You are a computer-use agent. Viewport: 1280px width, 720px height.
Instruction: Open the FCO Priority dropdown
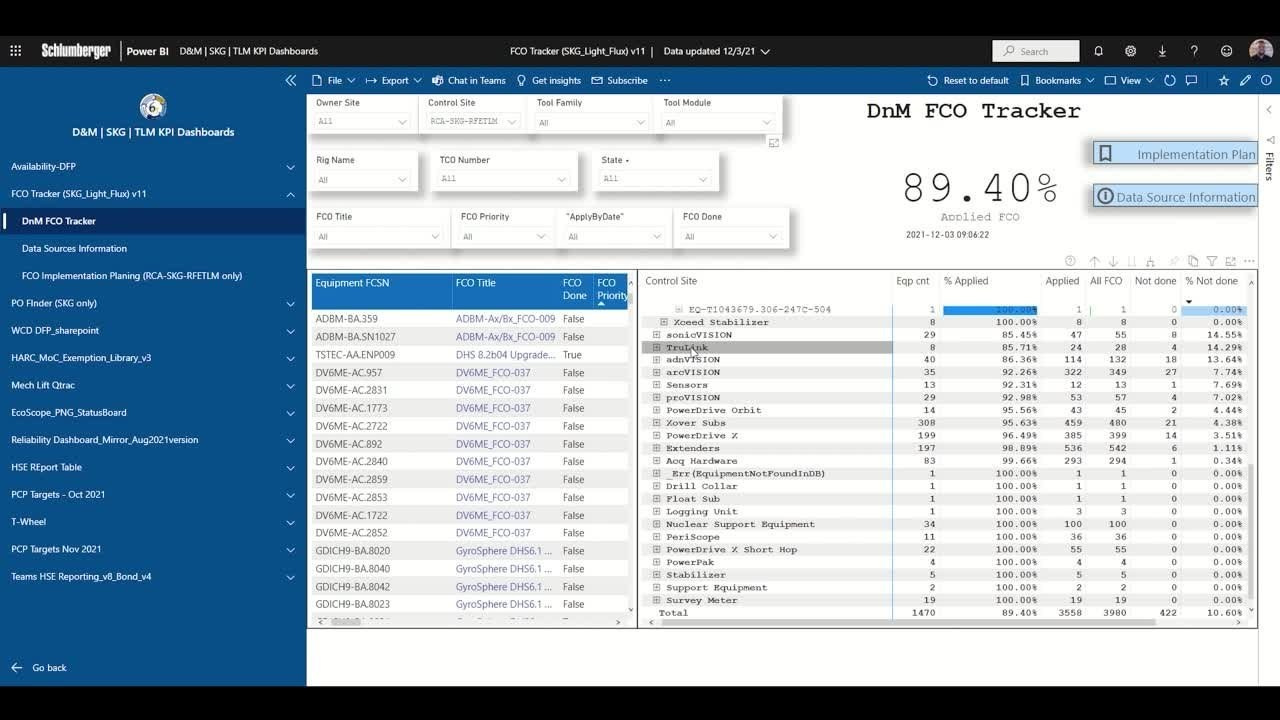pos(503,237)
